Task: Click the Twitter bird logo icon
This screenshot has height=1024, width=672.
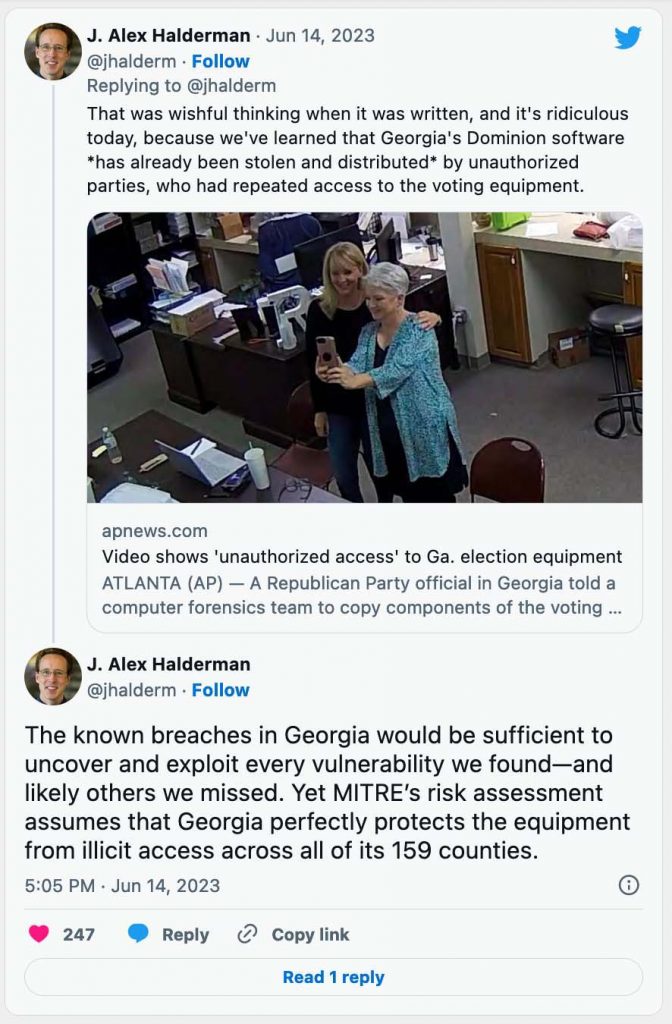Action: point(627,38)
